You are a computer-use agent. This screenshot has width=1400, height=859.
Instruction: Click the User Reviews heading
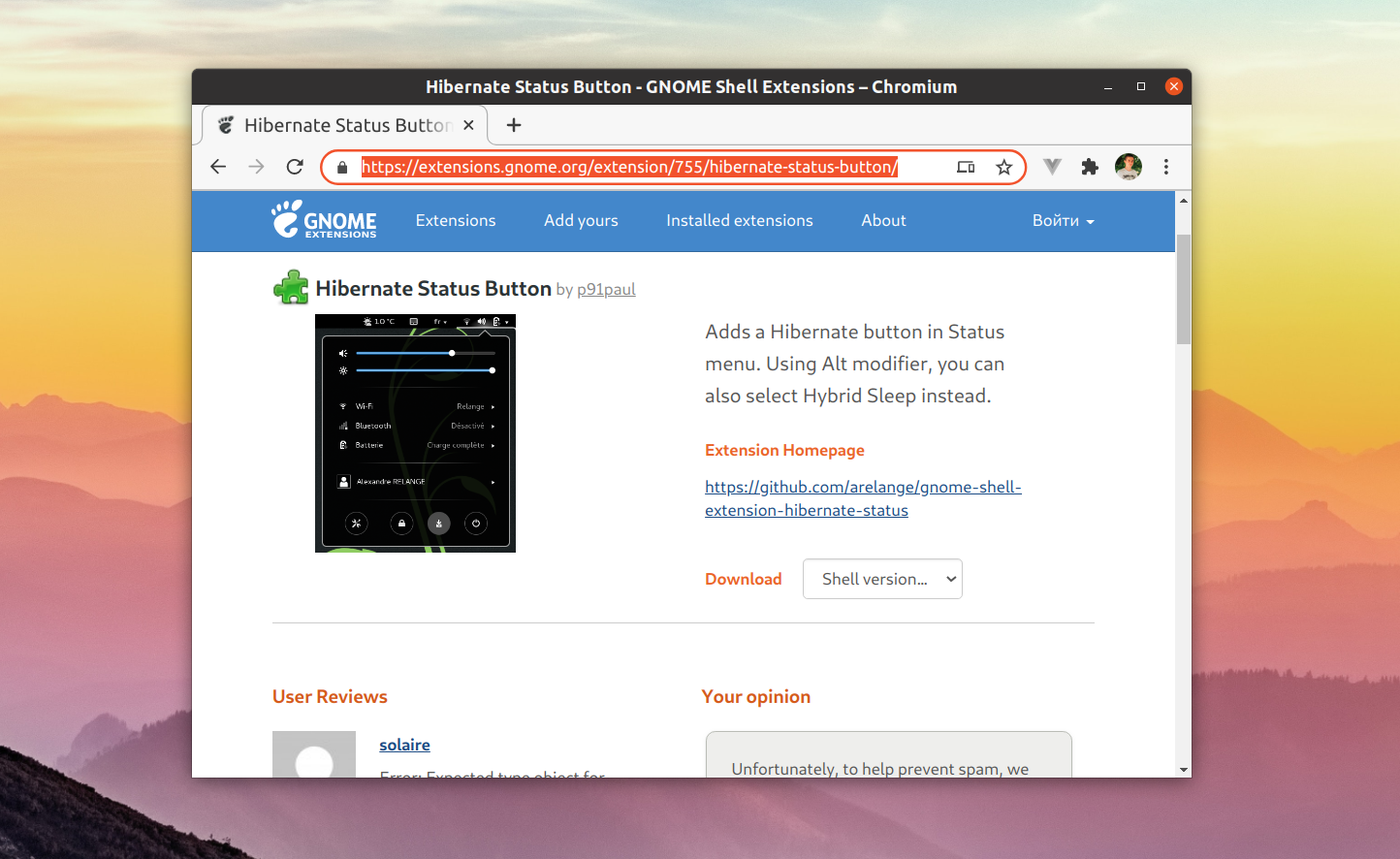(x=330, y=696)
